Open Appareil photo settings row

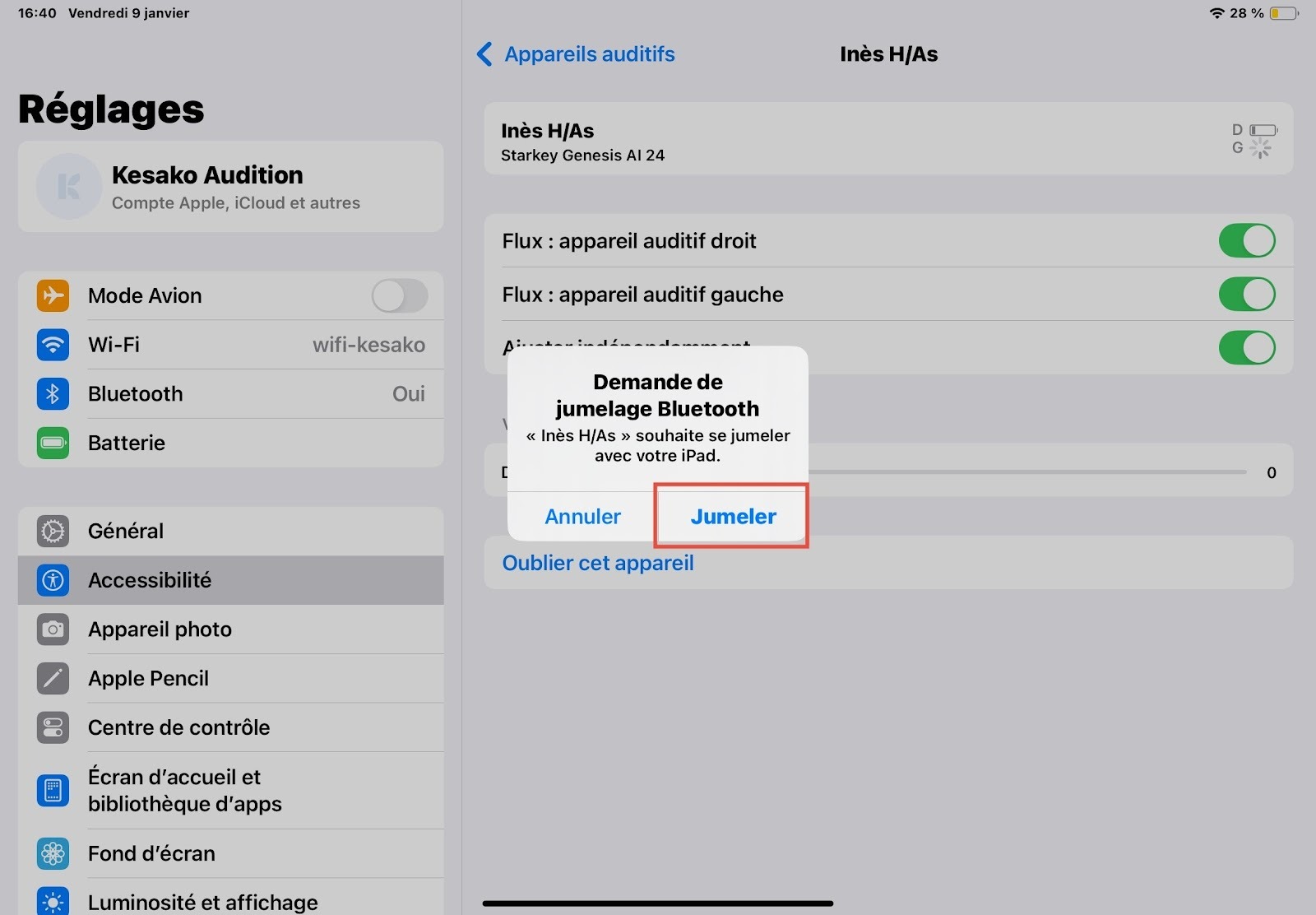coord(231,629)
